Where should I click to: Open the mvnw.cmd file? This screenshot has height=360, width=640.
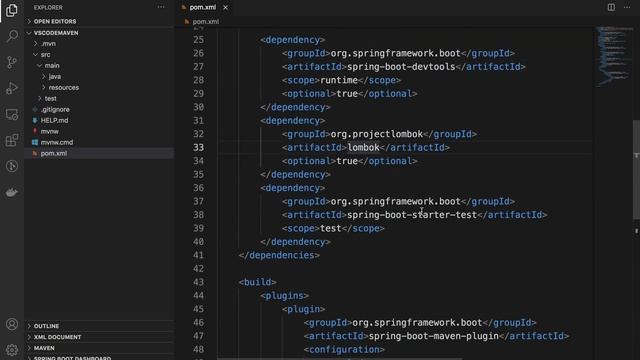tap(99, 142)
